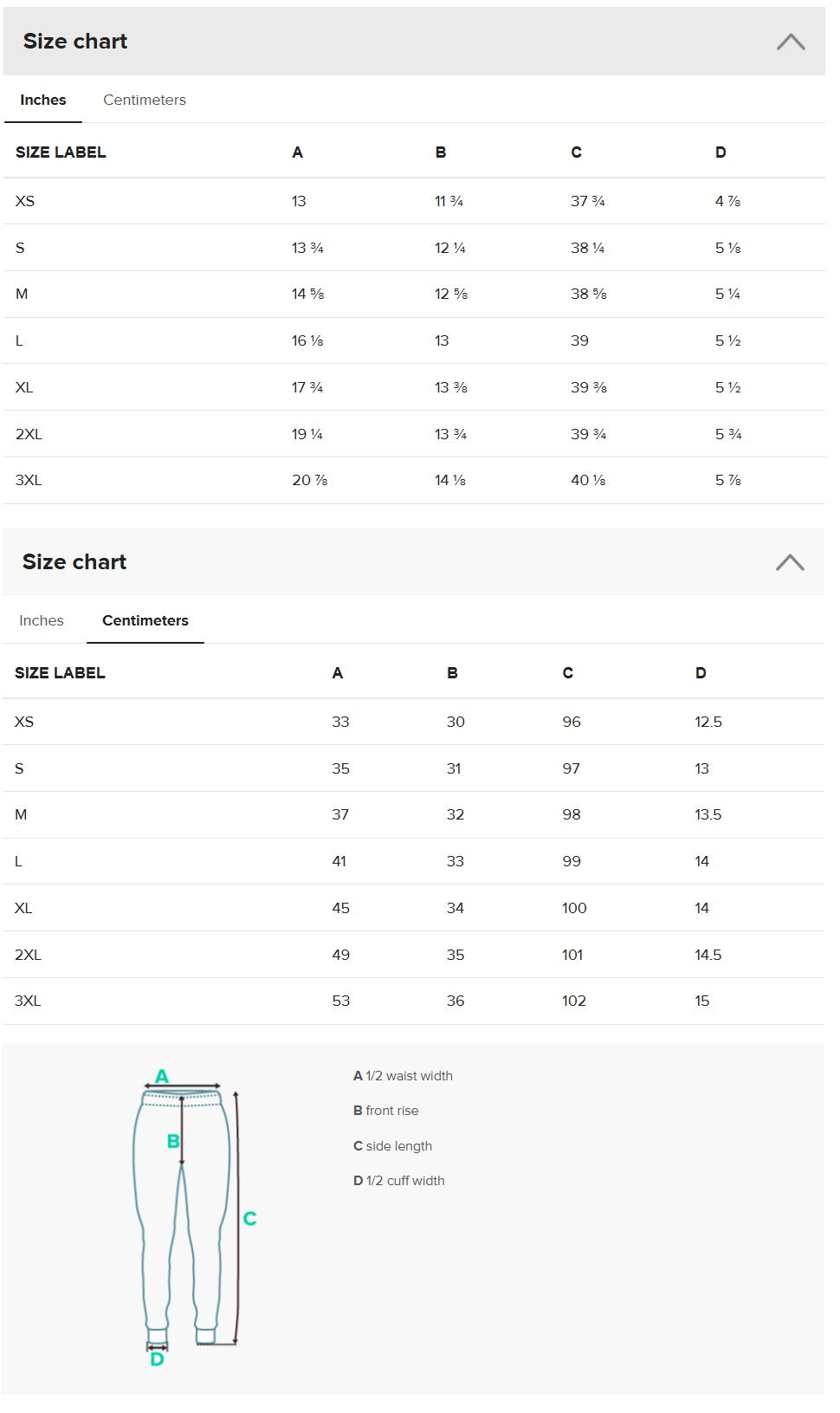Viewport: 840px width, 1413px height.
Task: Click the column header D in inches chart
Action: (x=720, y=152)
